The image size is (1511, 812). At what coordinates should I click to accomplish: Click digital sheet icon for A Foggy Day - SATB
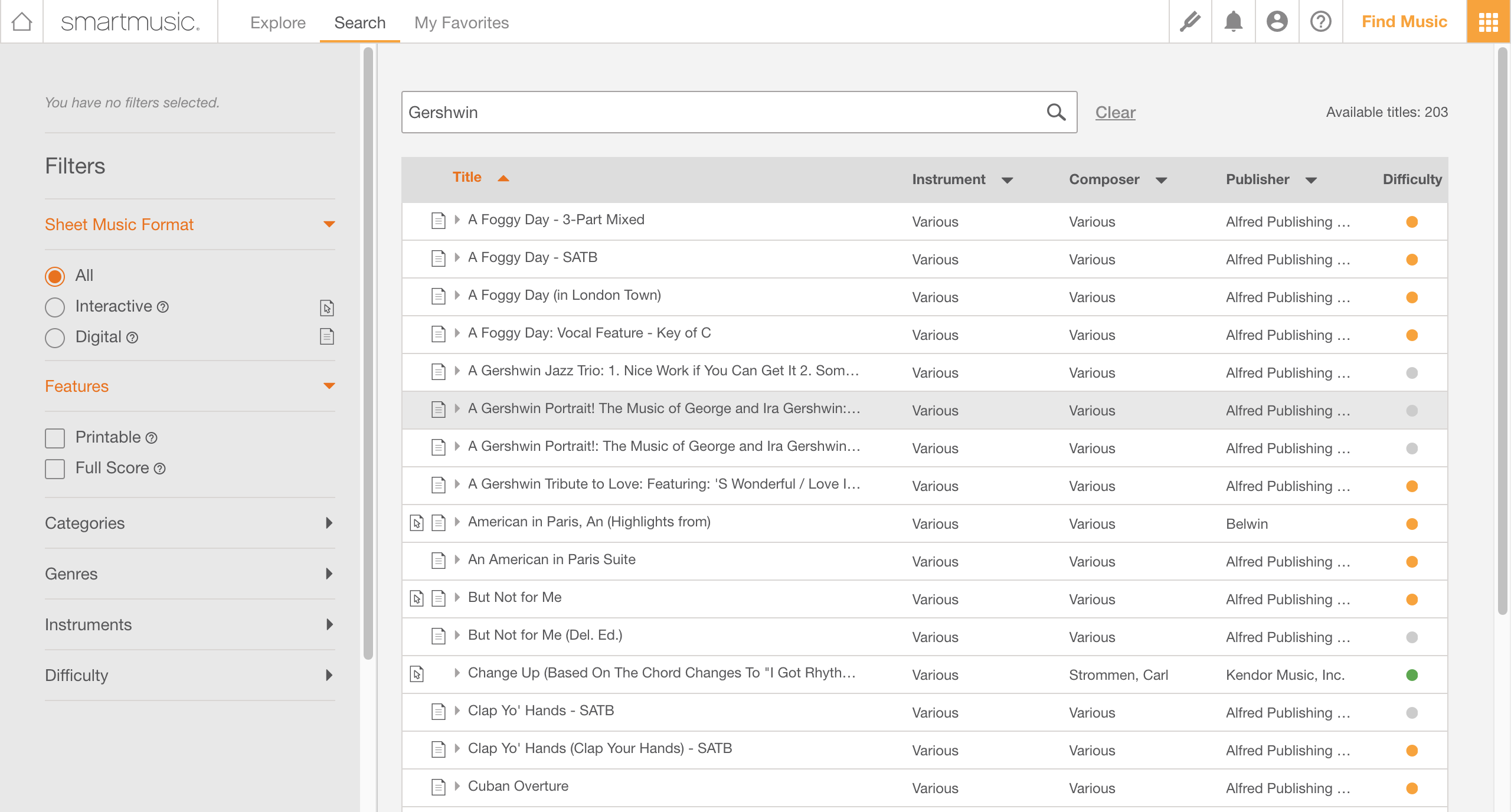click(x=438, y=258)
